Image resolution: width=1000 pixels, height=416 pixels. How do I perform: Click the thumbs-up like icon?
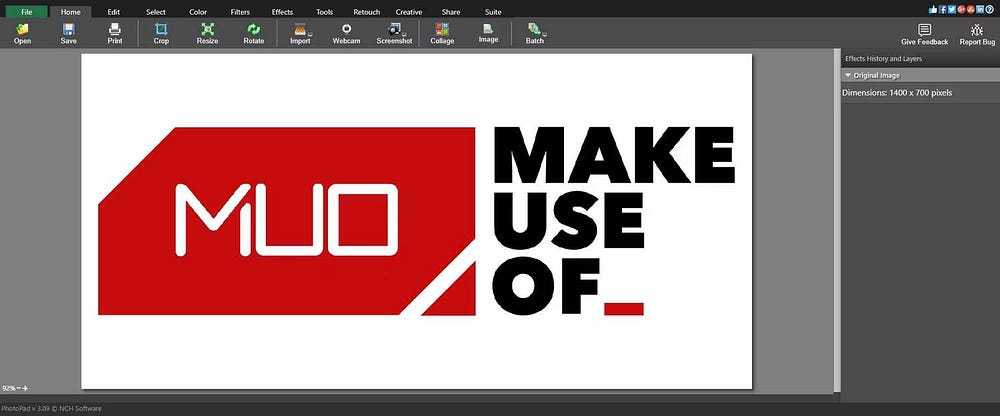[934, 10]
